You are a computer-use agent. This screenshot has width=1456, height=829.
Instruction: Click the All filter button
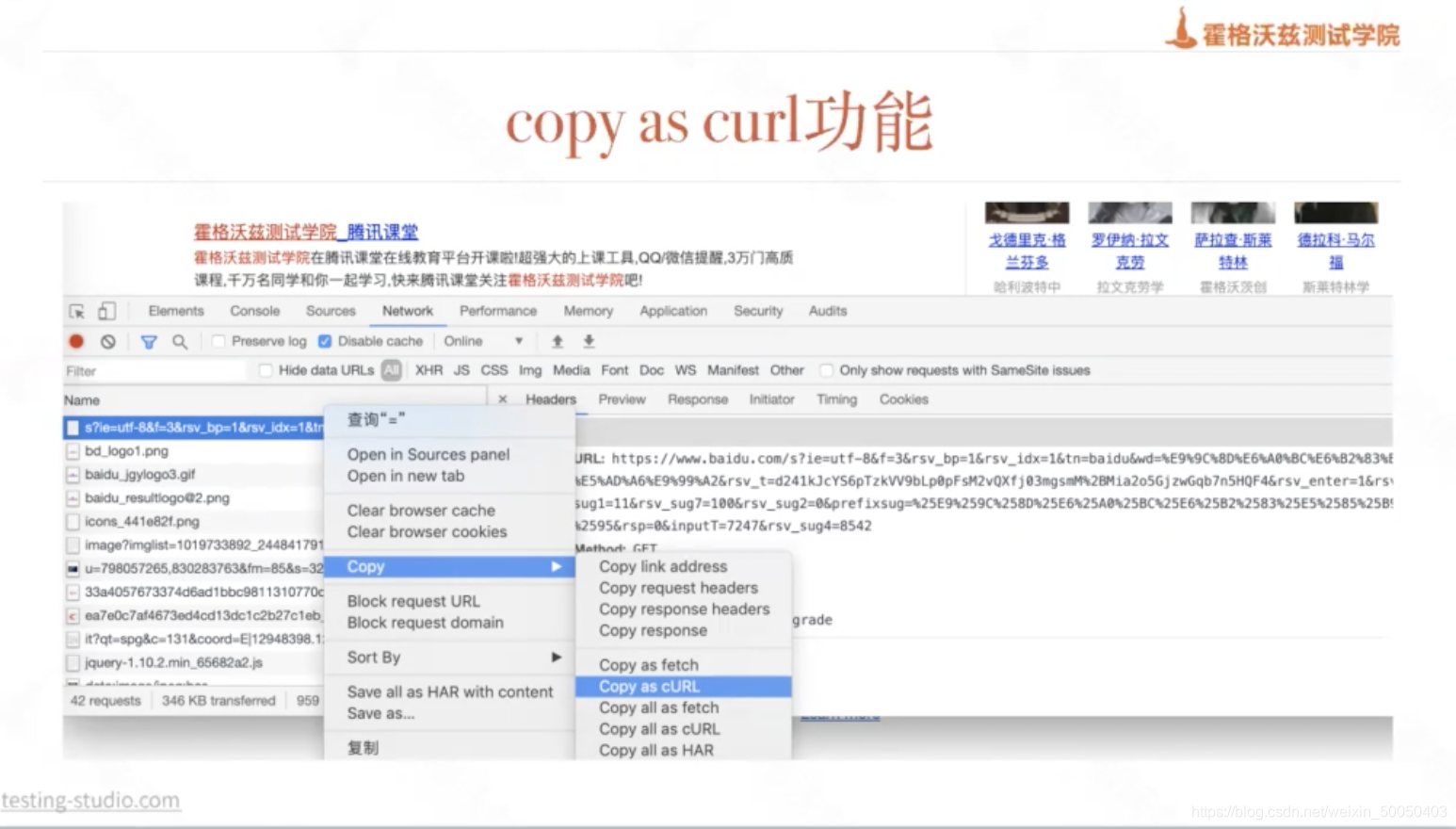392,370
